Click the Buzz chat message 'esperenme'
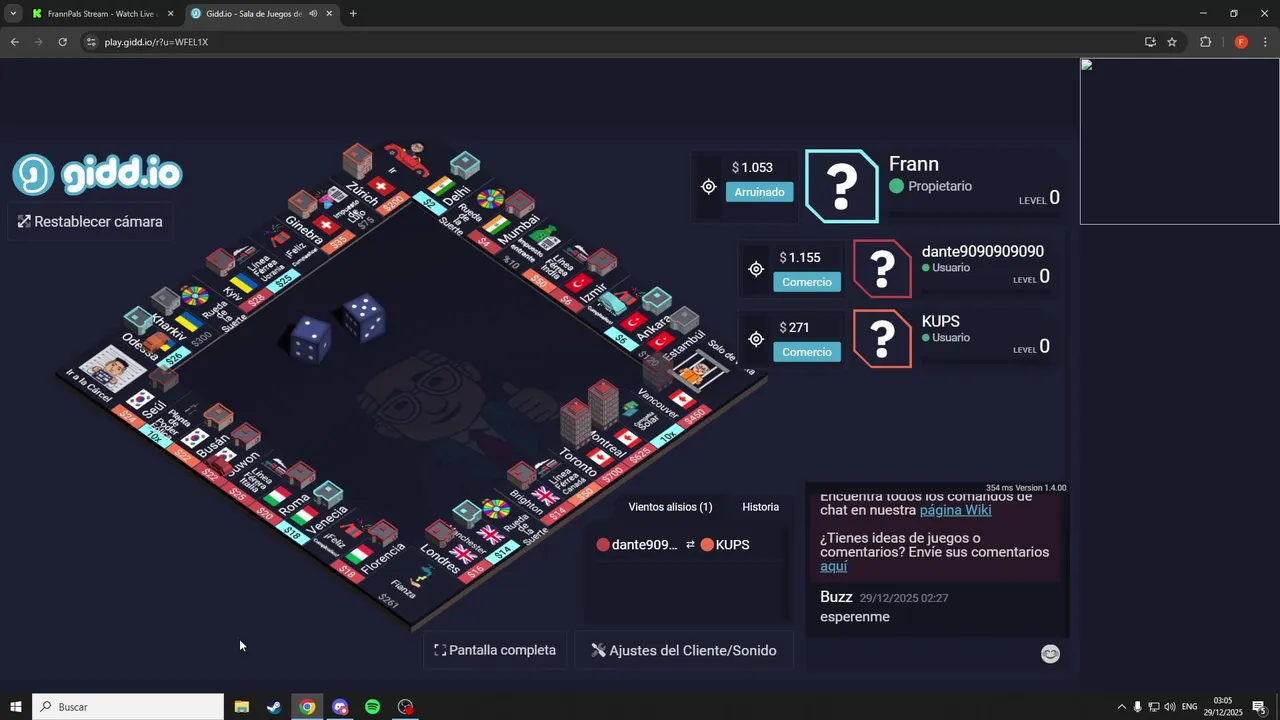Viewport: 1280px width, 720px height. 855,617
